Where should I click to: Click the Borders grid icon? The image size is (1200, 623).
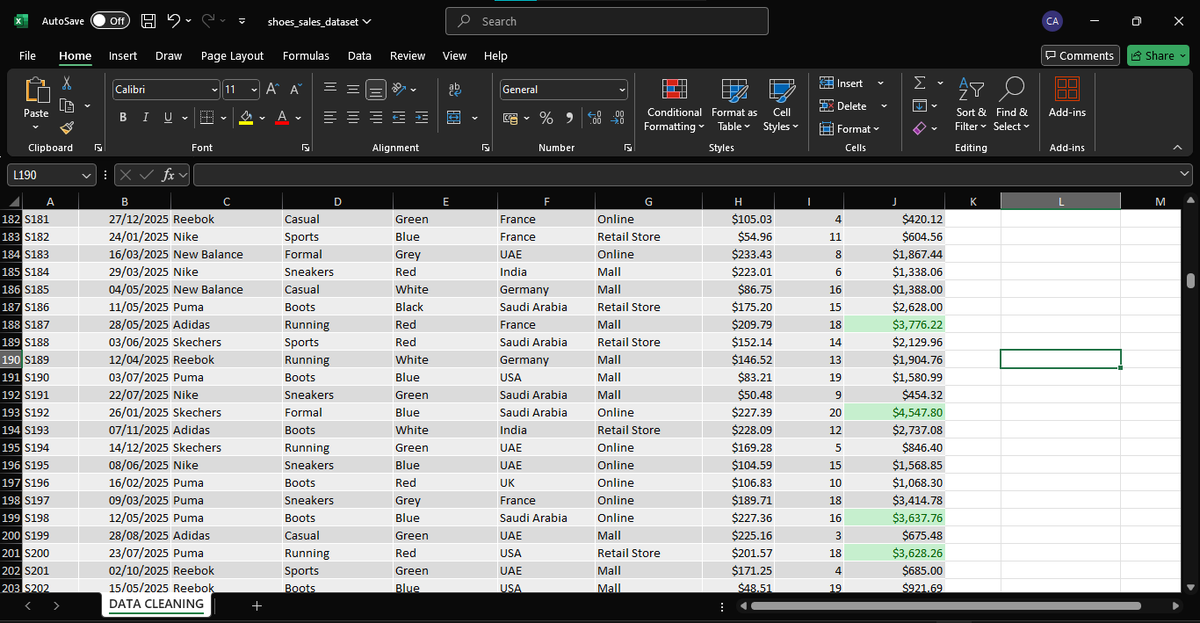(x=205, y=118)
